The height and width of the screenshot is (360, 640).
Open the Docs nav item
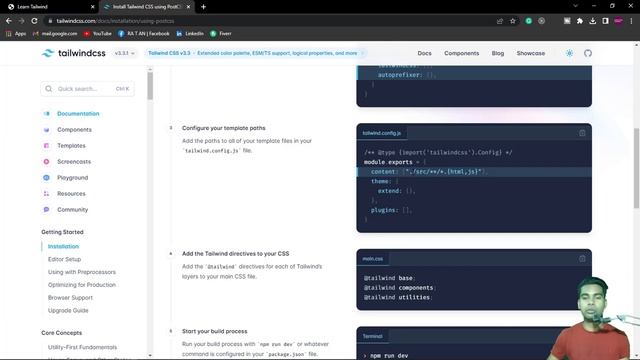(x=424, y=53)
